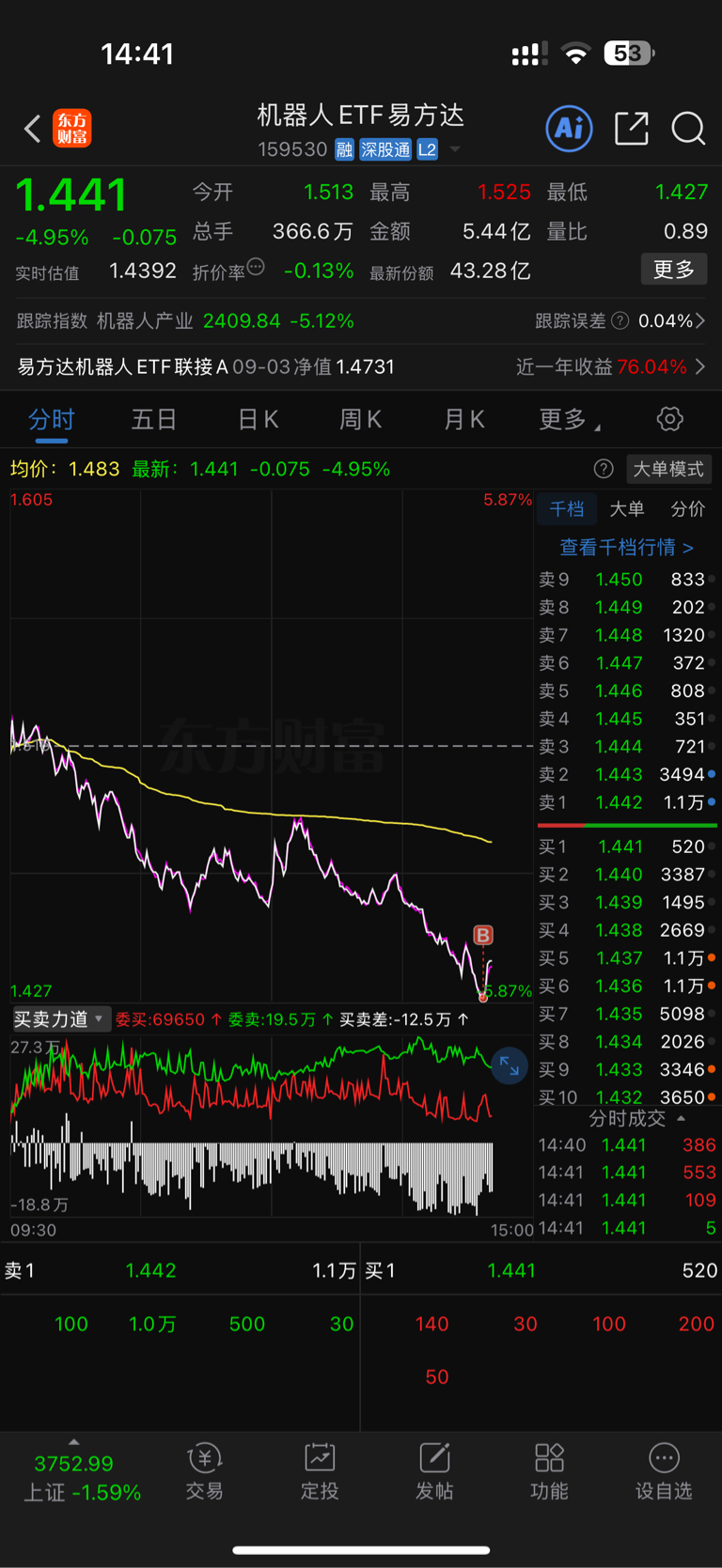Select sell level 卖2 at 1.443
722x1568 pixels.
tap(627, 774)
